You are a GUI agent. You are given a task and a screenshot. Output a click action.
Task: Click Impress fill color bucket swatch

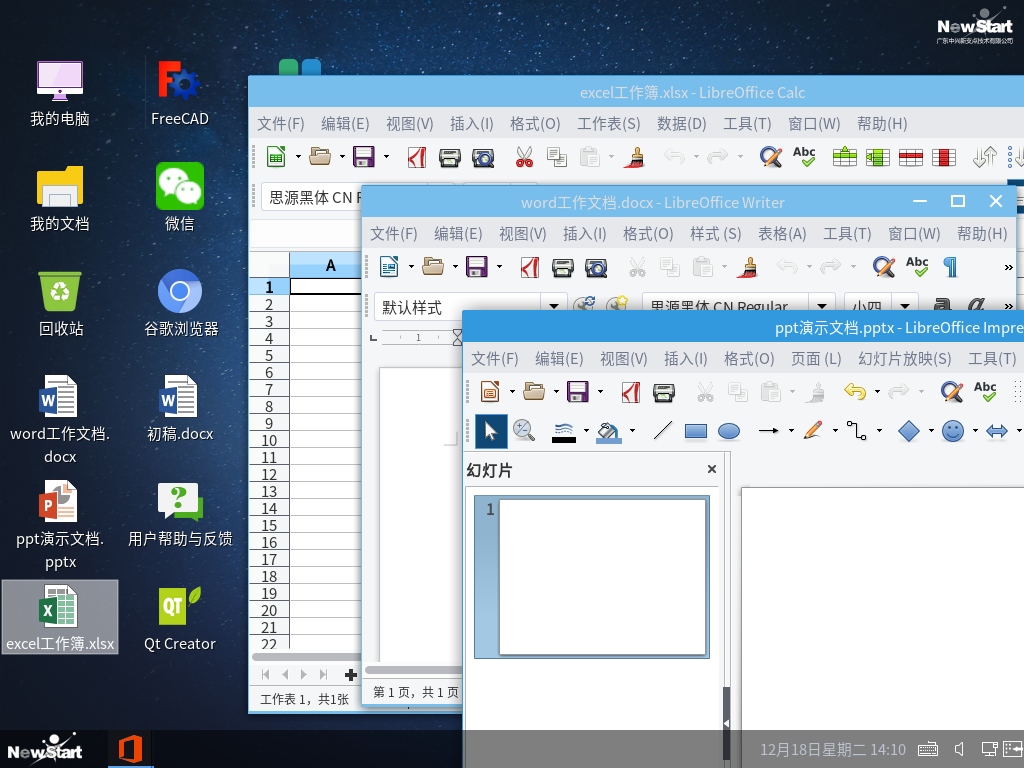[x=609, y=432]
